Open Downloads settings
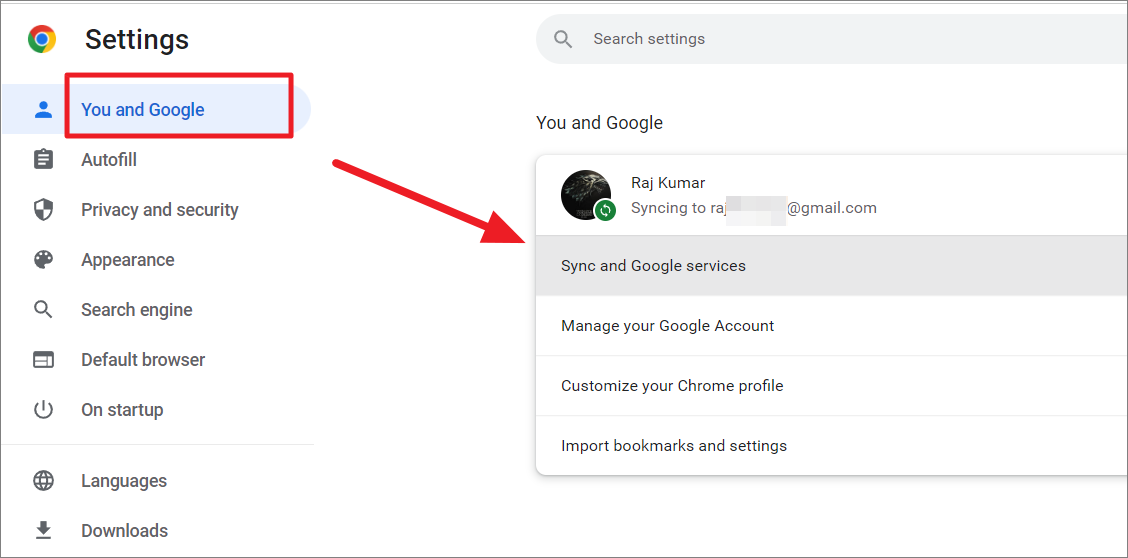The width and height of the screenshot is (1128, 558). coord(124,531)
